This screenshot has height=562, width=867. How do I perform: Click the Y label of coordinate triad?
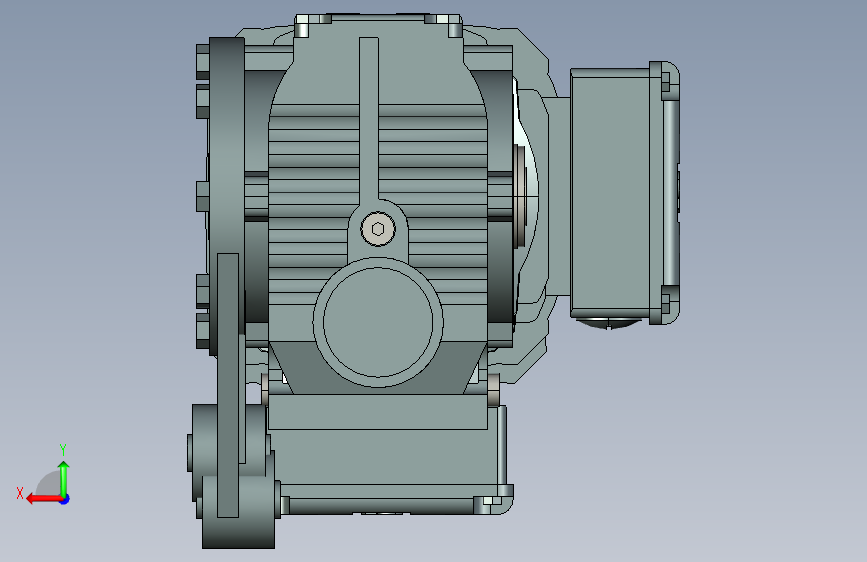pos(63,449)
